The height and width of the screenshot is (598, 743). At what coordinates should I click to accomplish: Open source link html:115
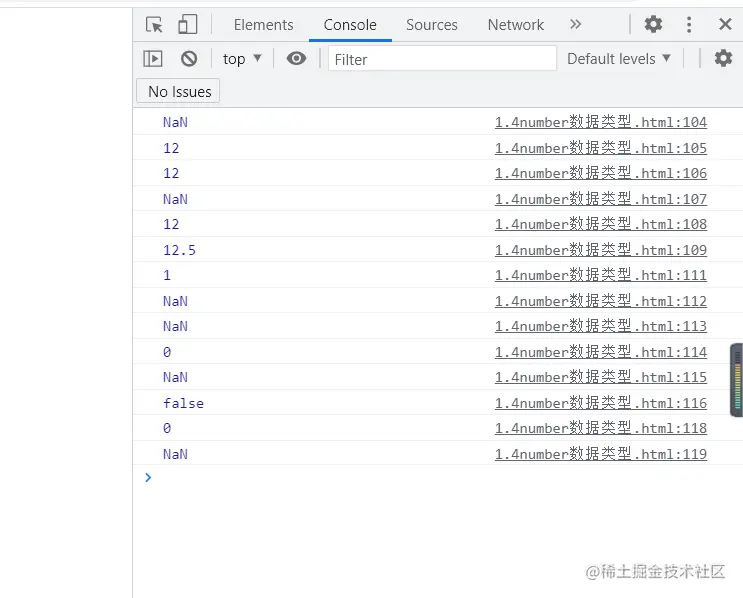(601, 377)
